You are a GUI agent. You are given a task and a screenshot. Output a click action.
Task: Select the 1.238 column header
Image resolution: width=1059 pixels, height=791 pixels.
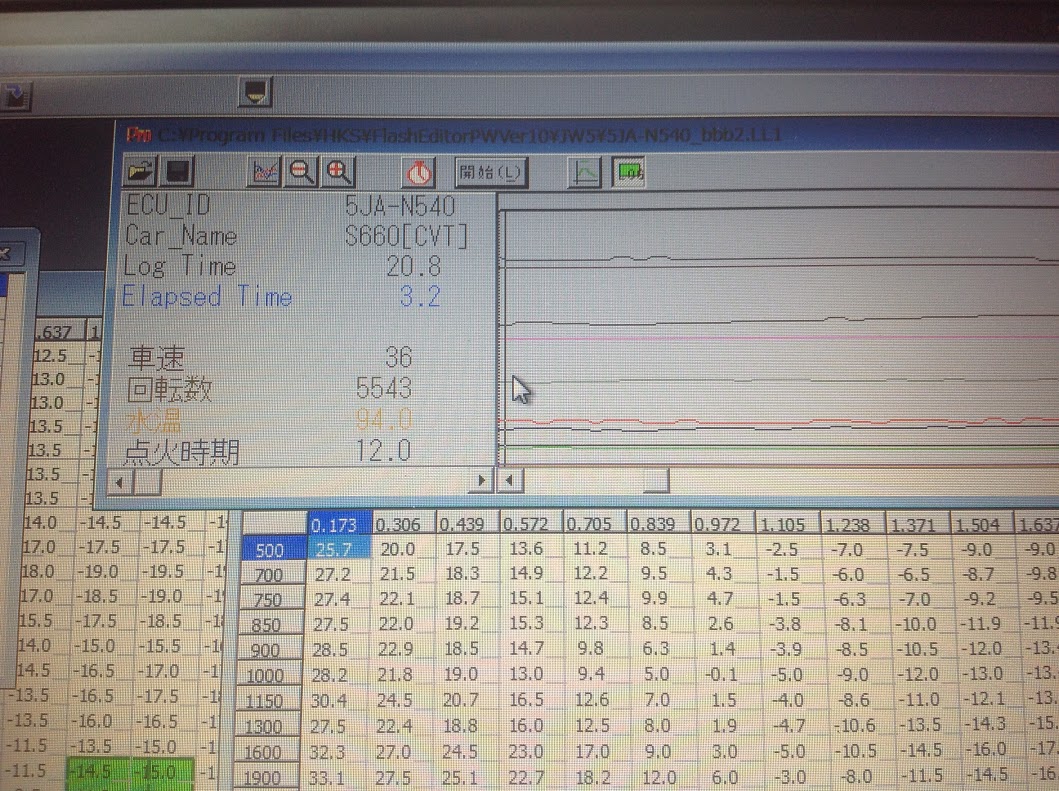click(852, 524)
